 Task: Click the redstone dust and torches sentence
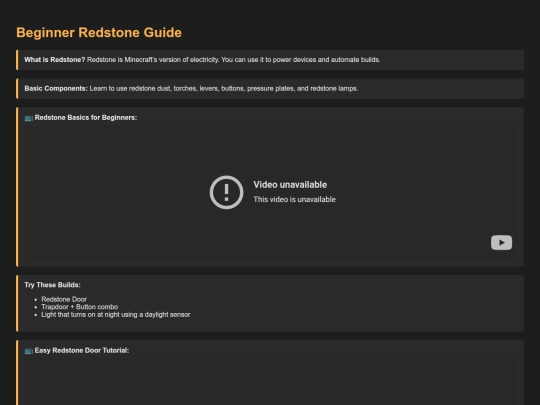(224, 89)
